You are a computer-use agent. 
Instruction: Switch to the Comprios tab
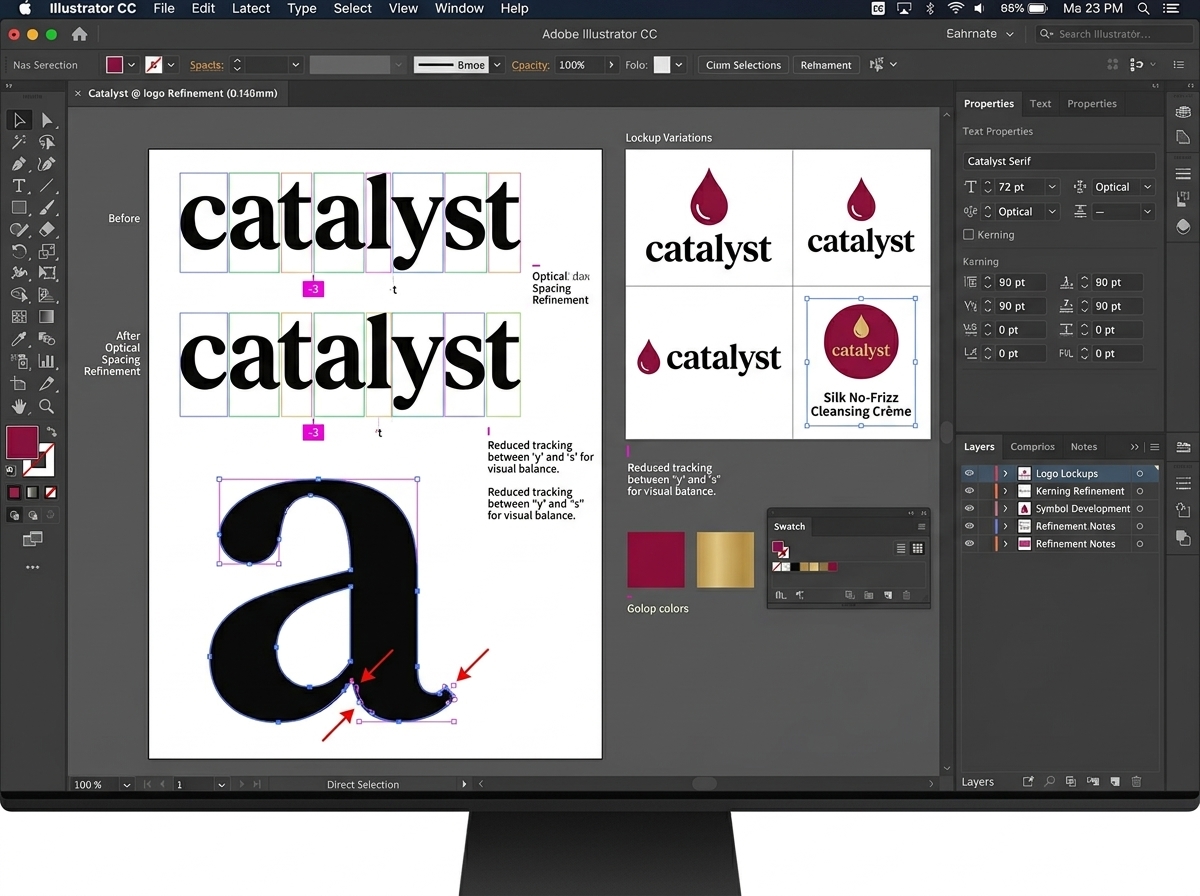point(1032,447)
